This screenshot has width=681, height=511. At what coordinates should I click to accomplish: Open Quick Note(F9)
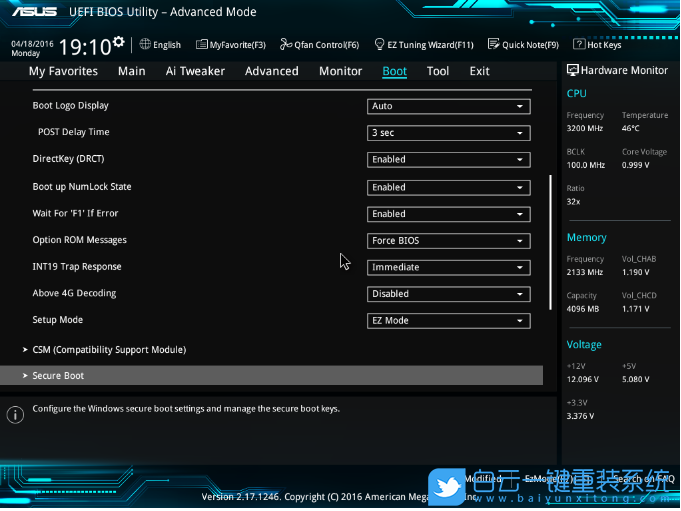523,45
